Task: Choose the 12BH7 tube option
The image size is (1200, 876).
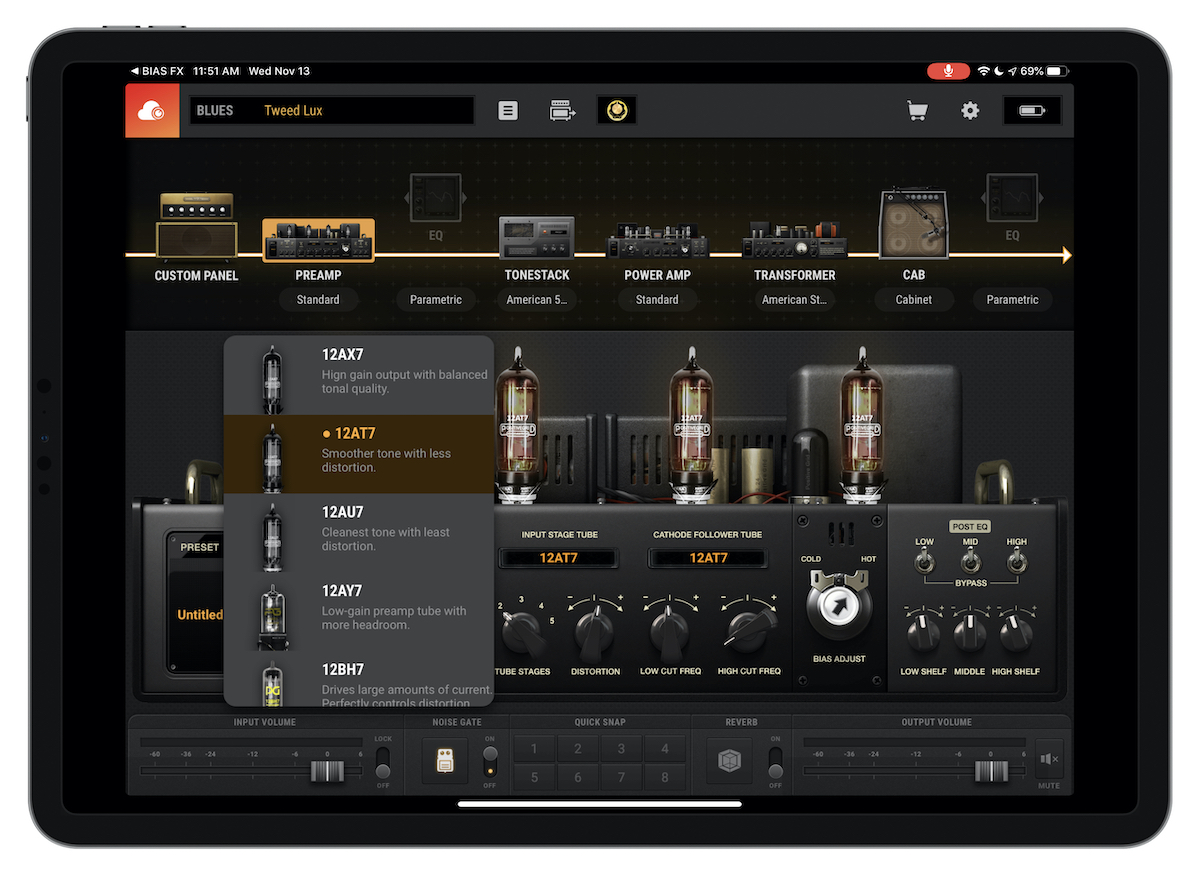Action: (x=358, y=680)
